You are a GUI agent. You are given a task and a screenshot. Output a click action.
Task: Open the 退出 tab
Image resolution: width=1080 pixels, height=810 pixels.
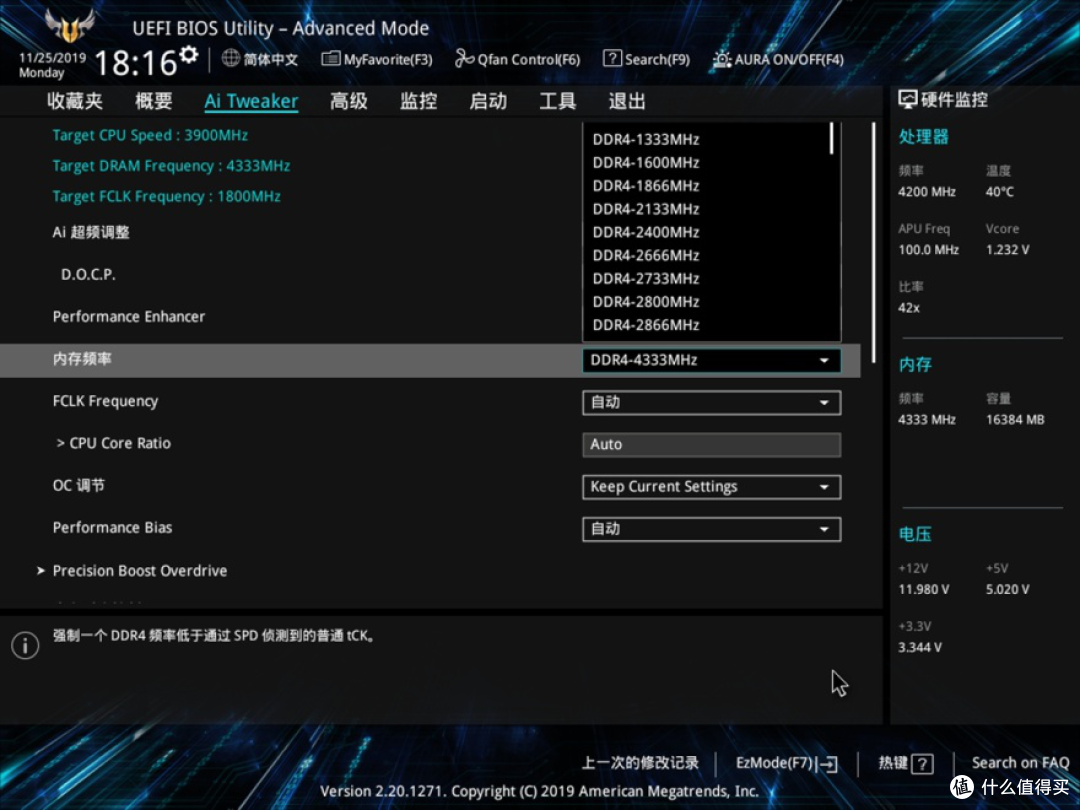point(627,101)
